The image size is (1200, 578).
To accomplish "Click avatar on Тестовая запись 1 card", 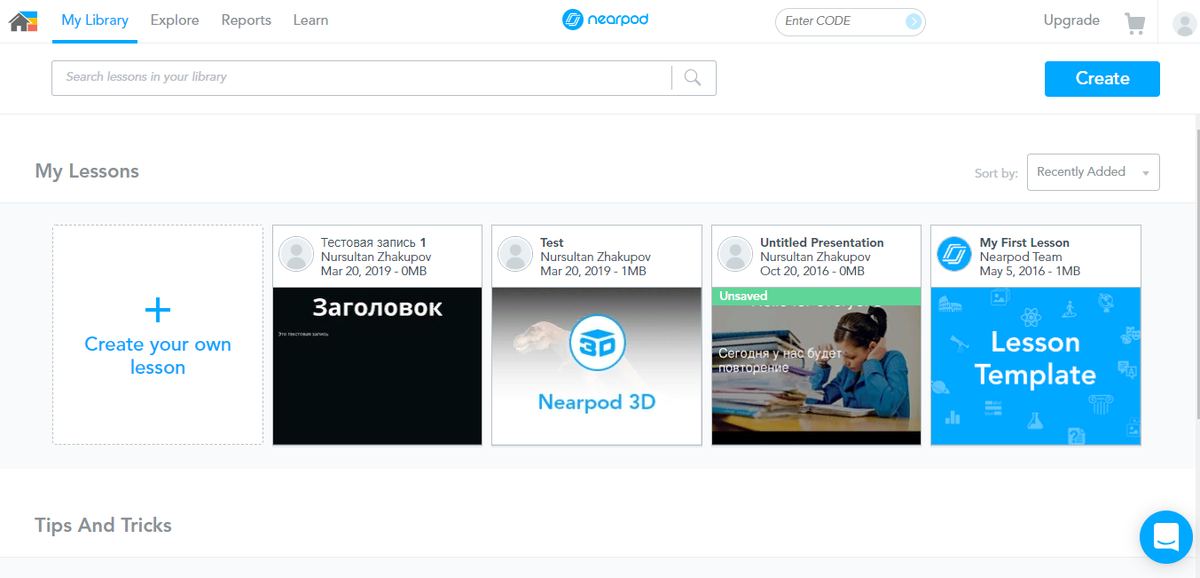I will [x=297, y=255].
